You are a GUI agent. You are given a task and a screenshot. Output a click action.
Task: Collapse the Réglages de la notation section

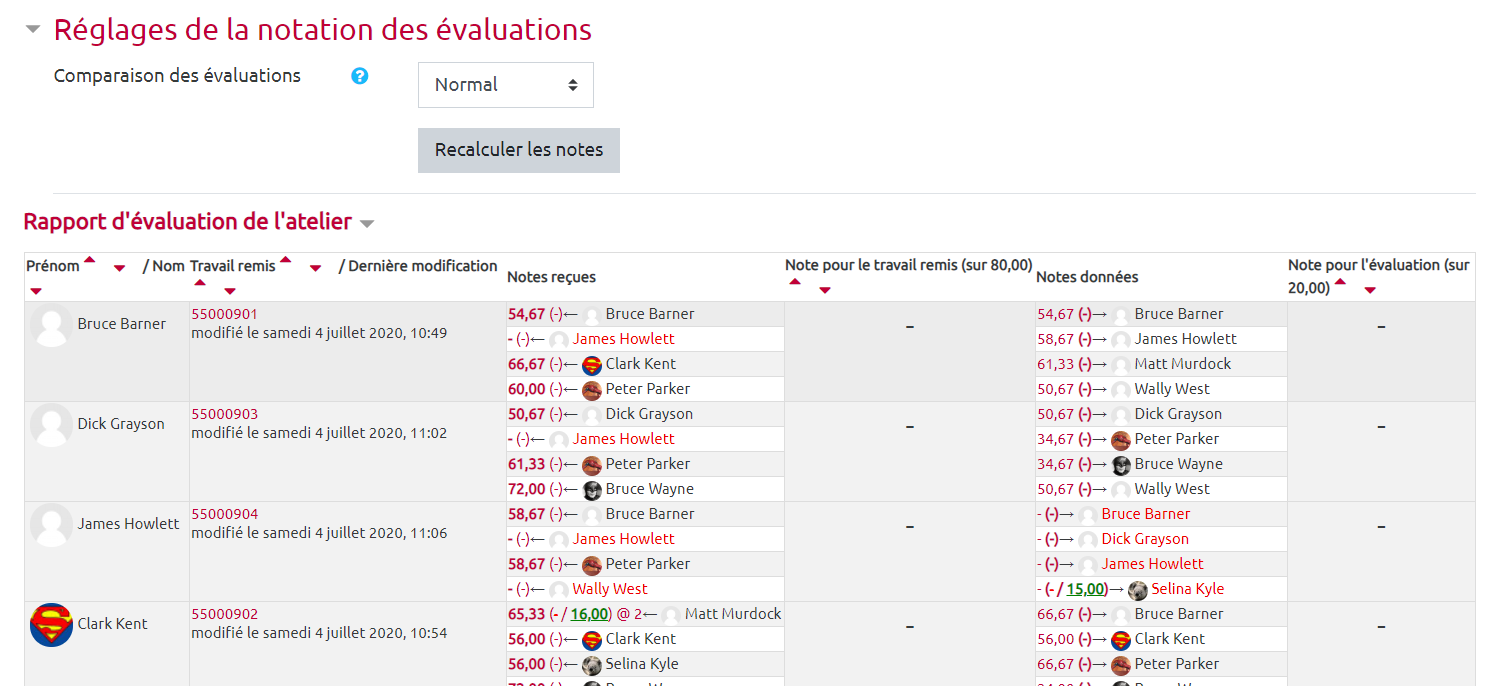pyautogui.click(x=33, y=30)
